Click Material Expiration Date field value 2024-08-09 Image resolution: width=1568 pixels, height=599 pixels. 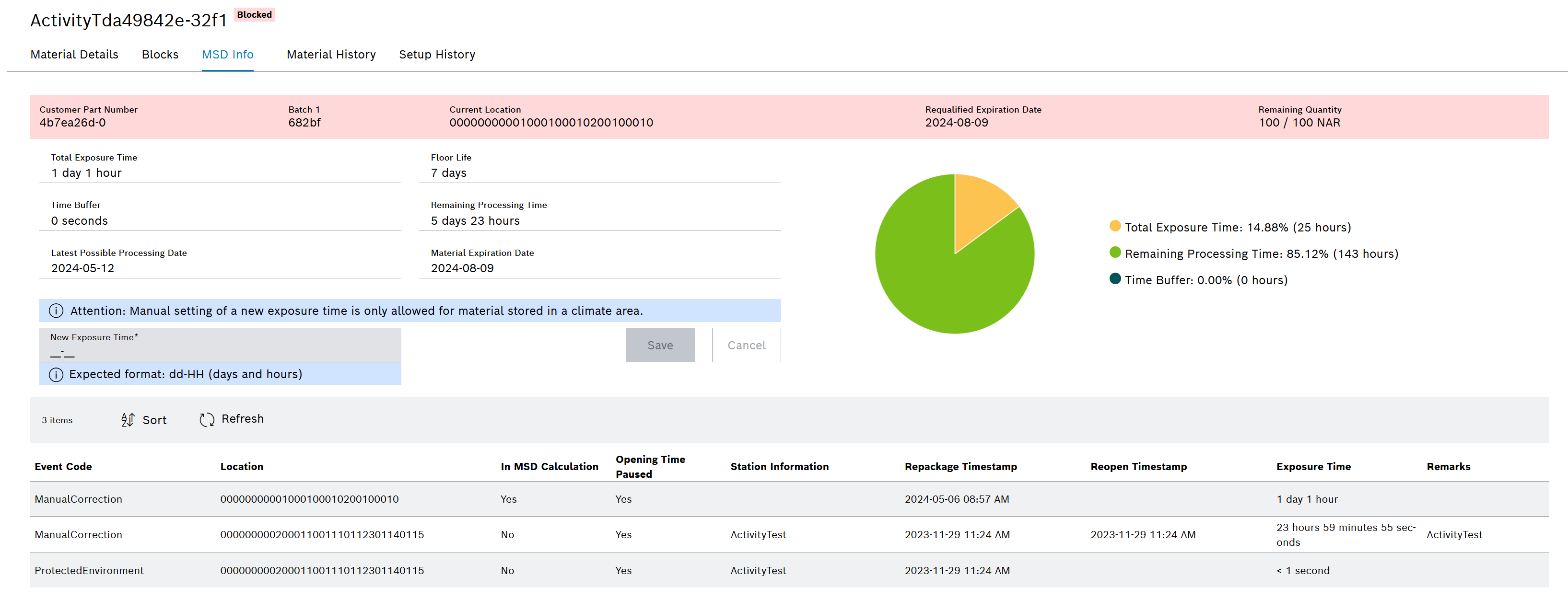click(462, 268)
